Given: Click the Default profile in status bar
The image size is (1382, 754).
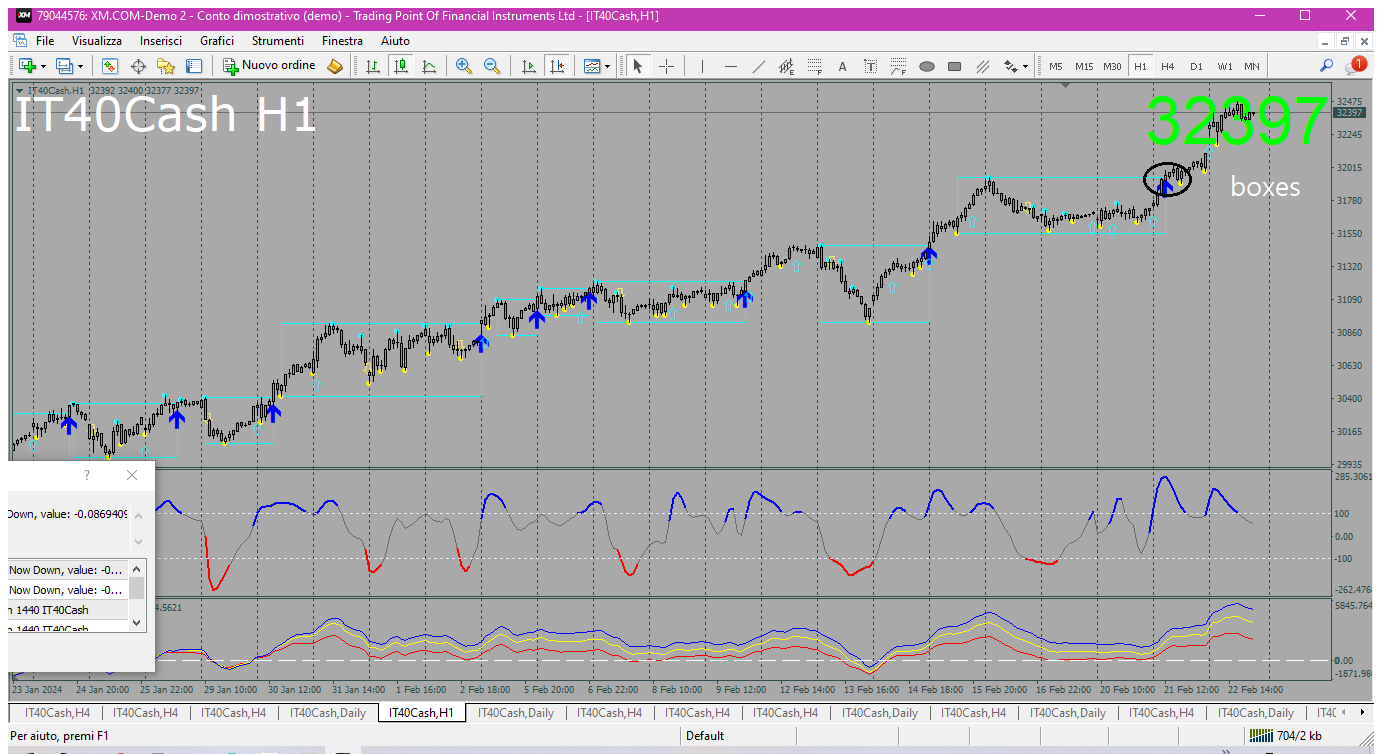Looking at the screenshot, I should click(705, 736).
